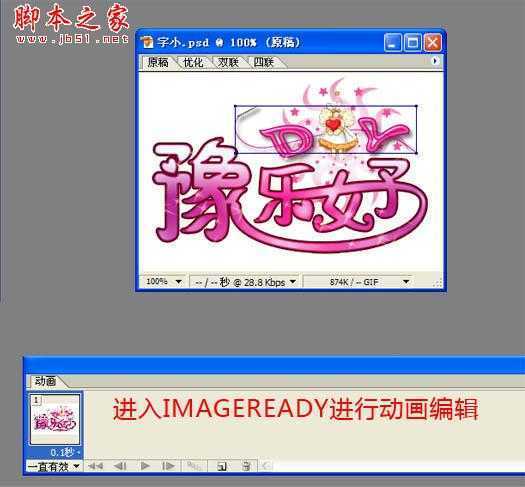Screen dimensions: 525x487
Task: Select animation frame 1 thumbnail
Action: pos(55,420)
